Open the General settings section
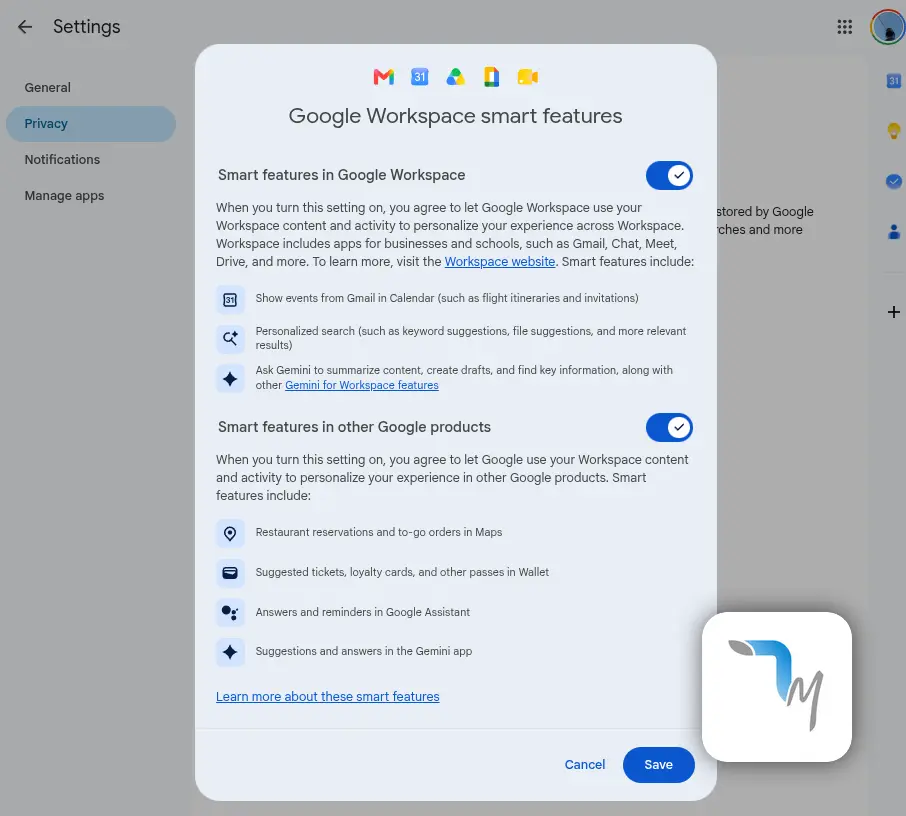 [47, 87]
